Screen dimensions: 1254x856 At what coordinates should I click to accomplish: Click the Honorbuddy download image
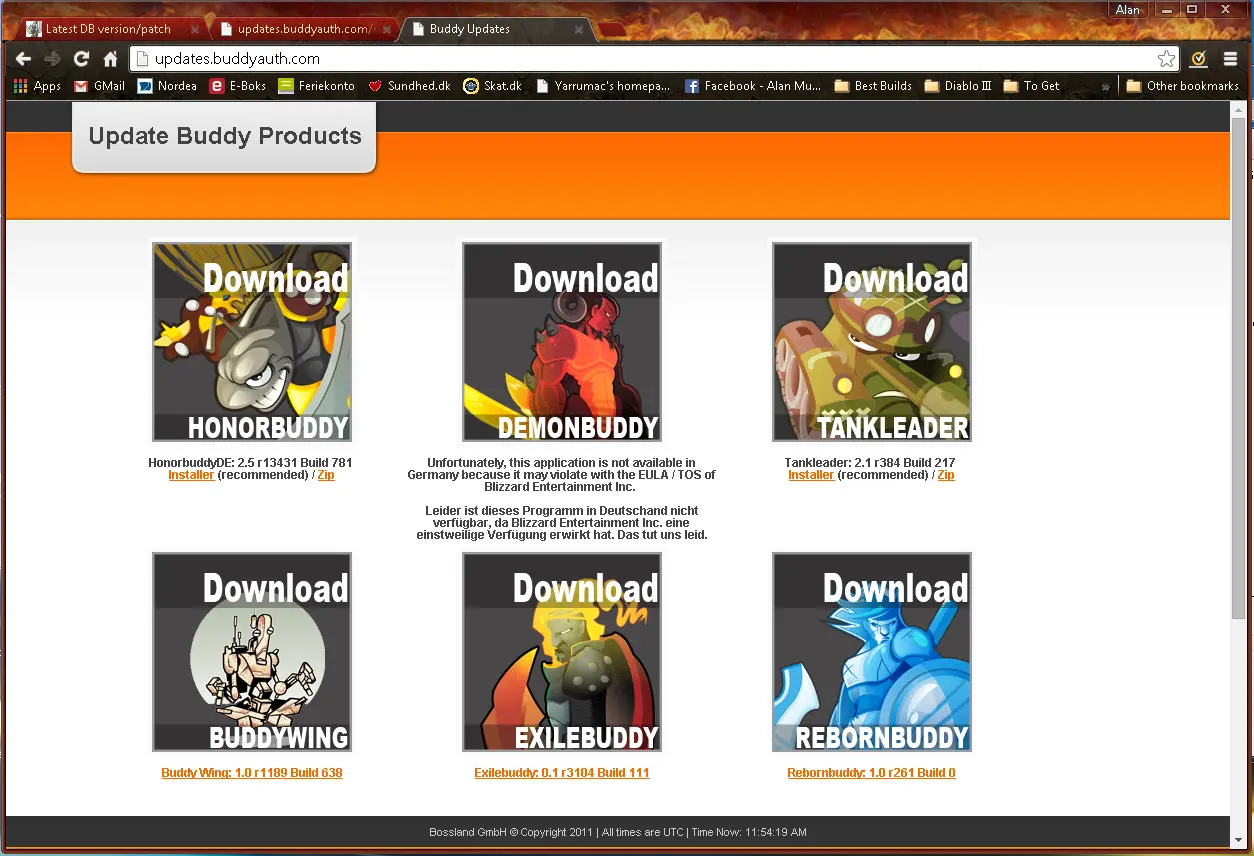tap(252, 342)
